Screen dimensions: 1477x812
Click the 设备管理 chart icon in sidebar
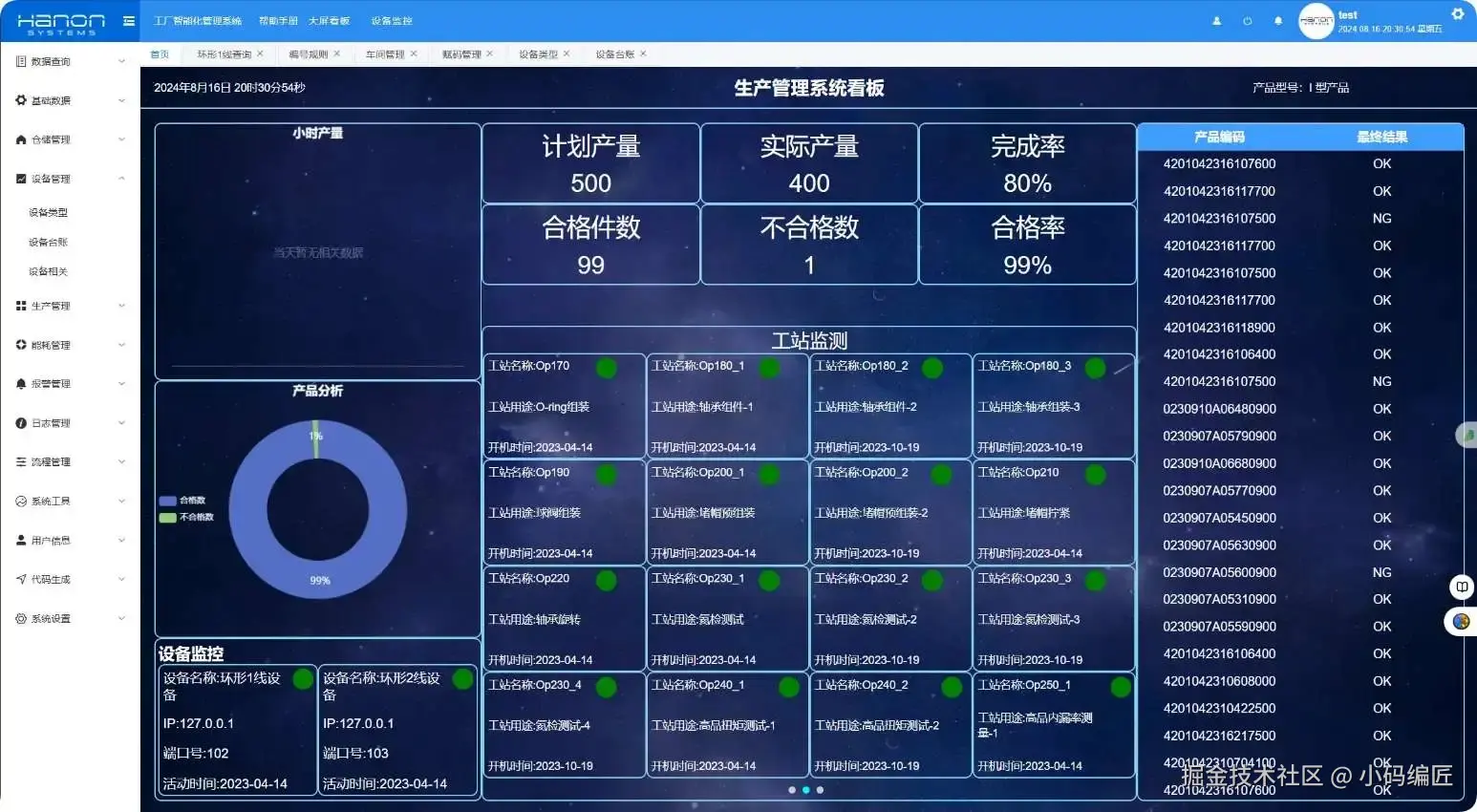[x=21, y=179]
